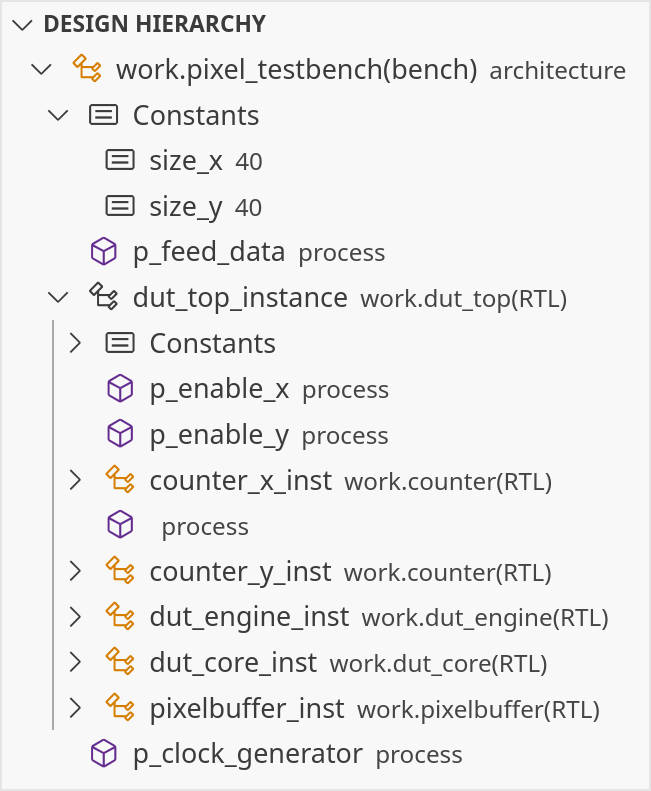Click the cube icon beside p_enable_y
Image resolution: width=651 pixels, height=791 pixels.
pos(120,435)
